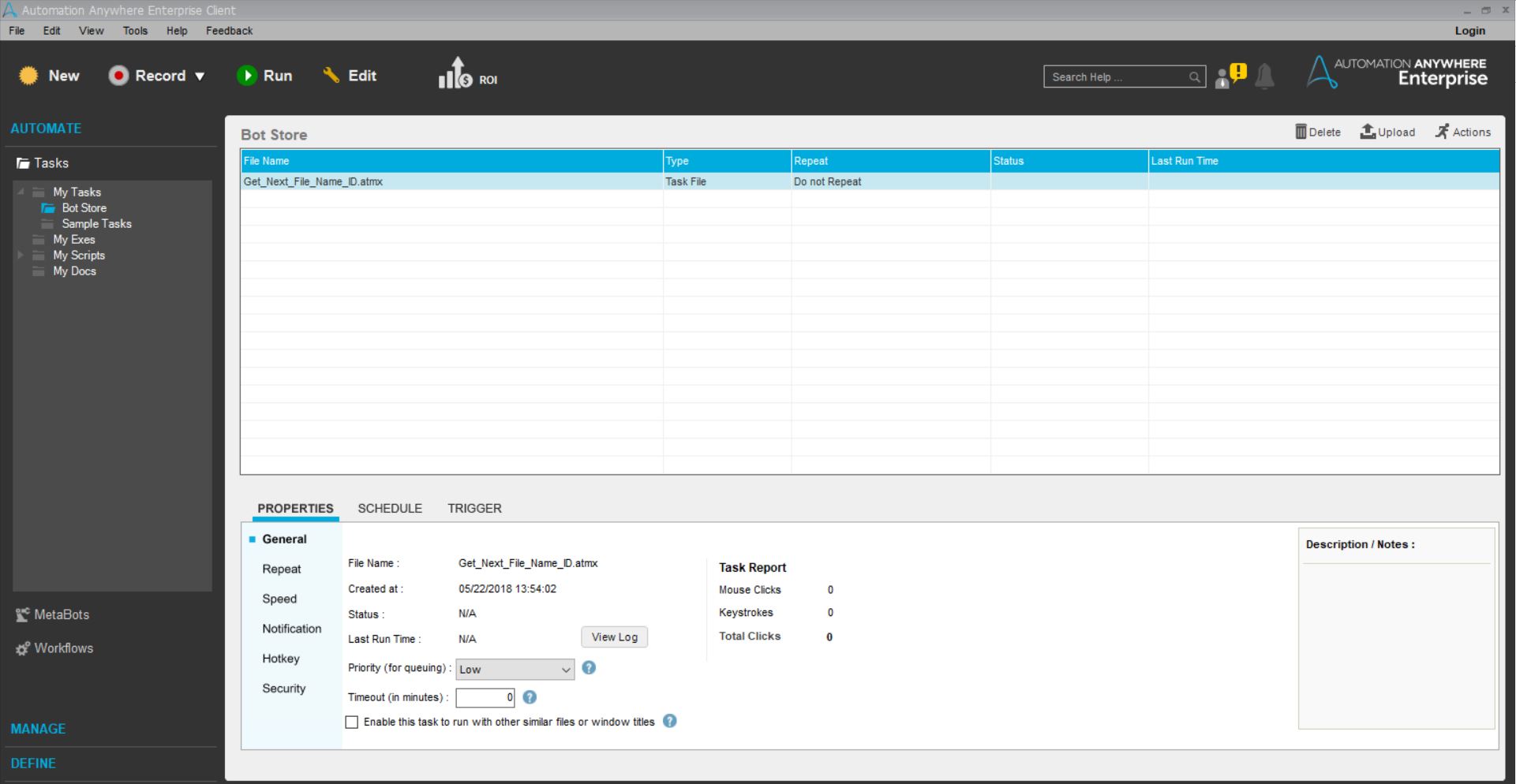The width and height of the screenshot is (1516, 784).
Task: Switch to the SCHEDULE tab
Action: (390, 509)
